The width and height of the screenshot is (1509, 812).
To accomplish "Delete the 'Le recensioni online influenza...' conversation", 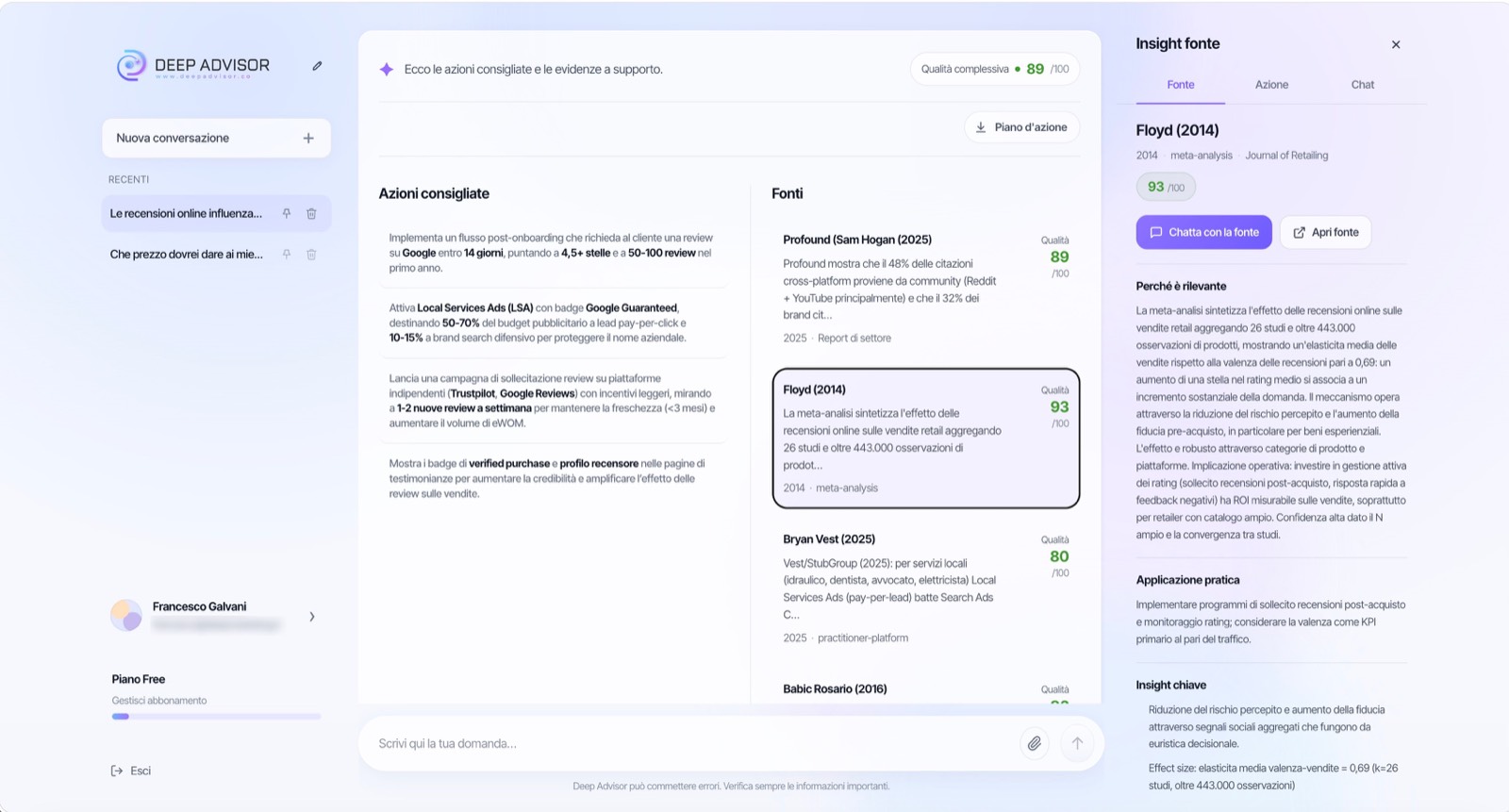I will [311, 213].
